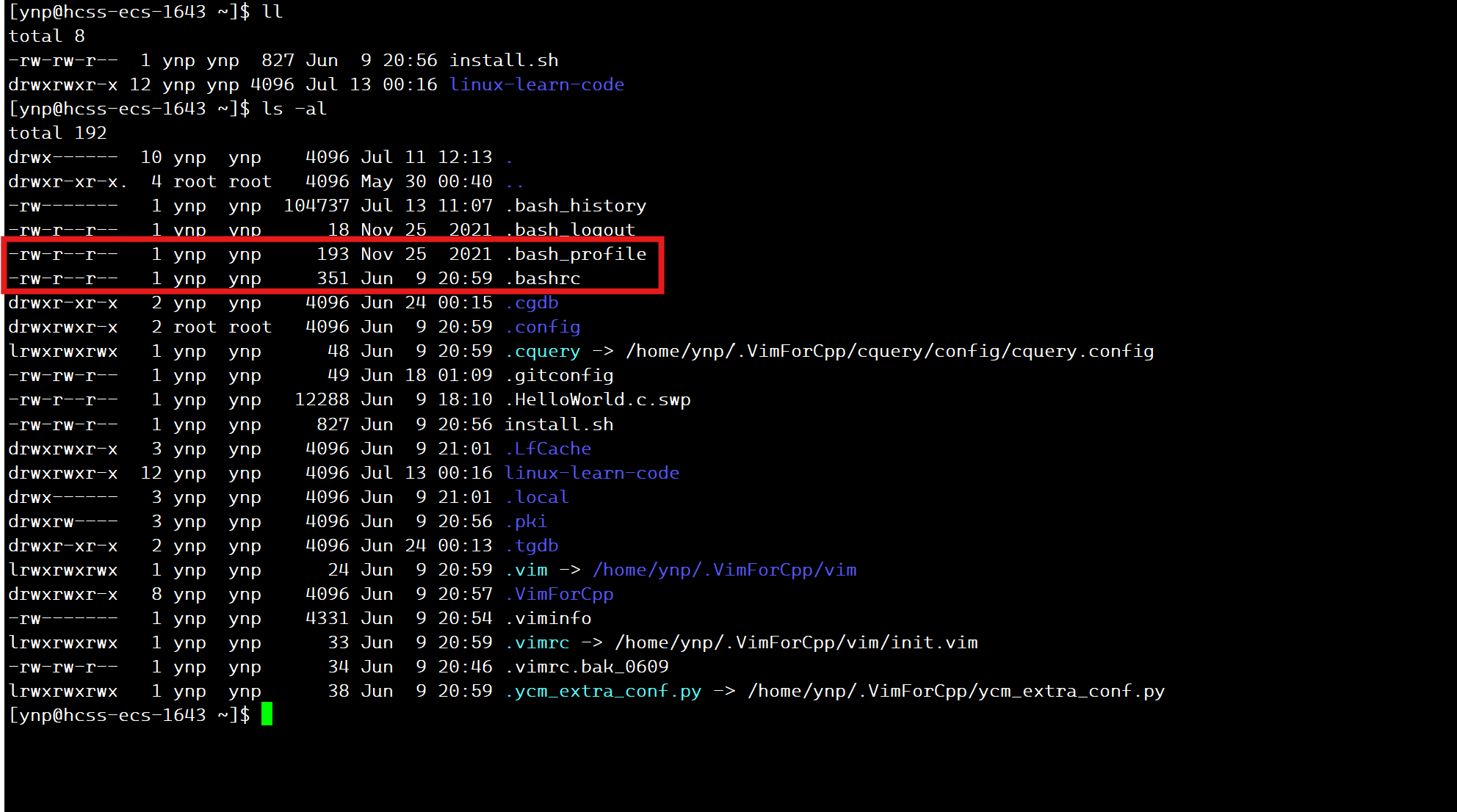Click the 'May 30 00:40' date entry
1457x812 pixels.
tap(427, 182)
